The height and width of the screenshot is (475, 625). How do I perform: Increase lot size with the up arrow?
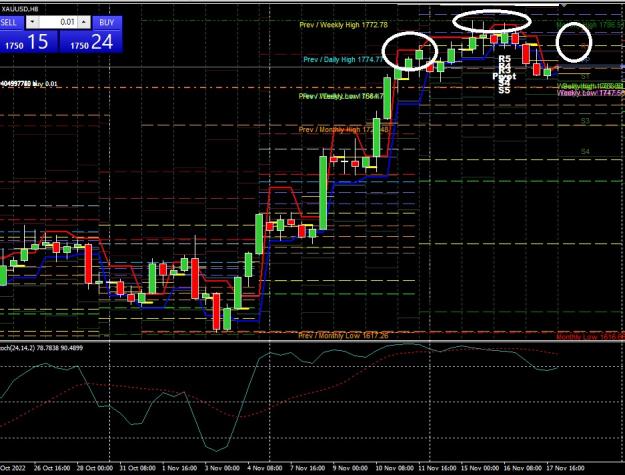(84, 22)
